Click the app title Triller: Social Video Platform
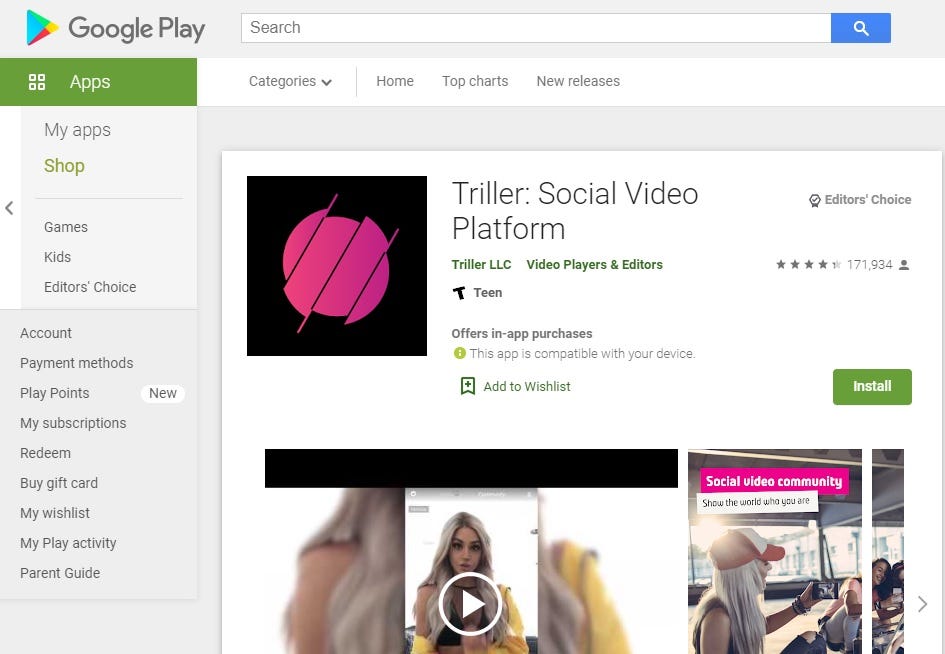Screen dimensions: 945x654 pos(575,210)
